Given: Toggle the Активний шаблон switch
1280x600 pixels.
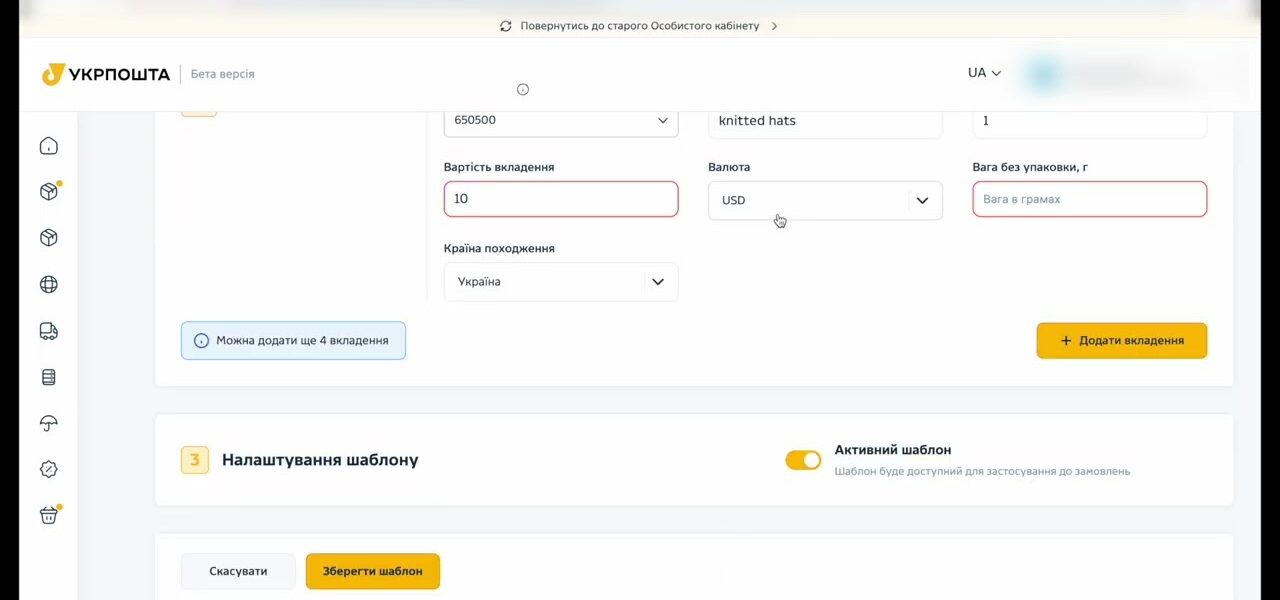Looking at the screenshot, I should tap(803, 460).
